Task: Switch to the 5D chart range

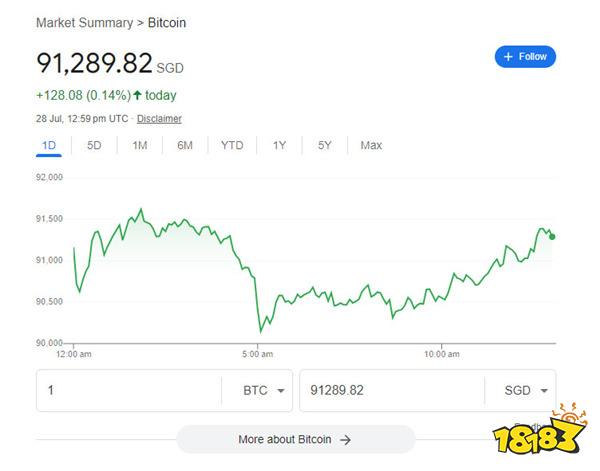Action: click(x=94, y=145)
